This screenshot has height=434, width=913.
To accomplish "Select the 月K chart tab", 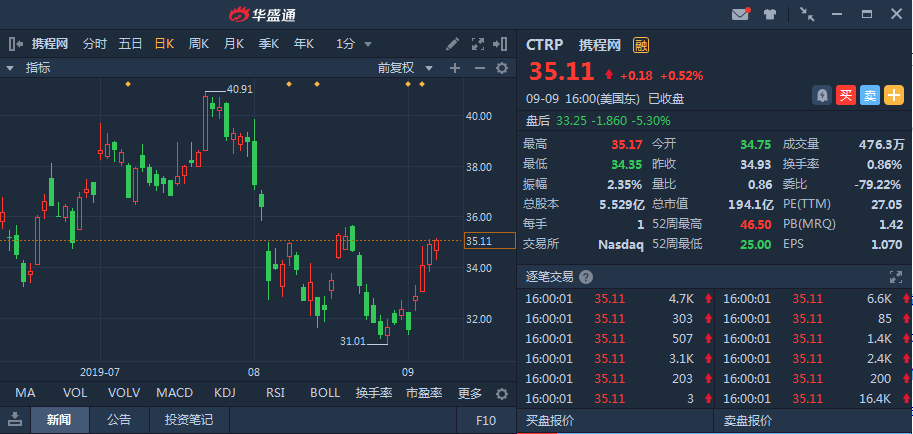I will coord(234,44).
